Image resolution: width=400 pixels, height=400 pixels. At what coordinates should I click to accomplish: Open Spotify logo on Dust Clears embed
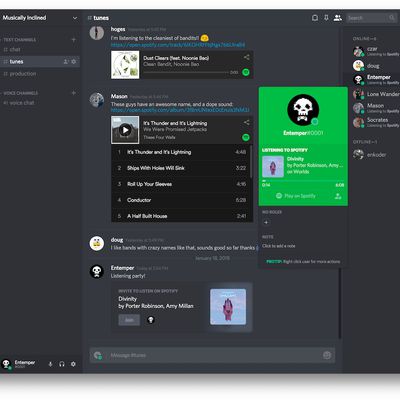pyautogui.click(x=246, y=72)
